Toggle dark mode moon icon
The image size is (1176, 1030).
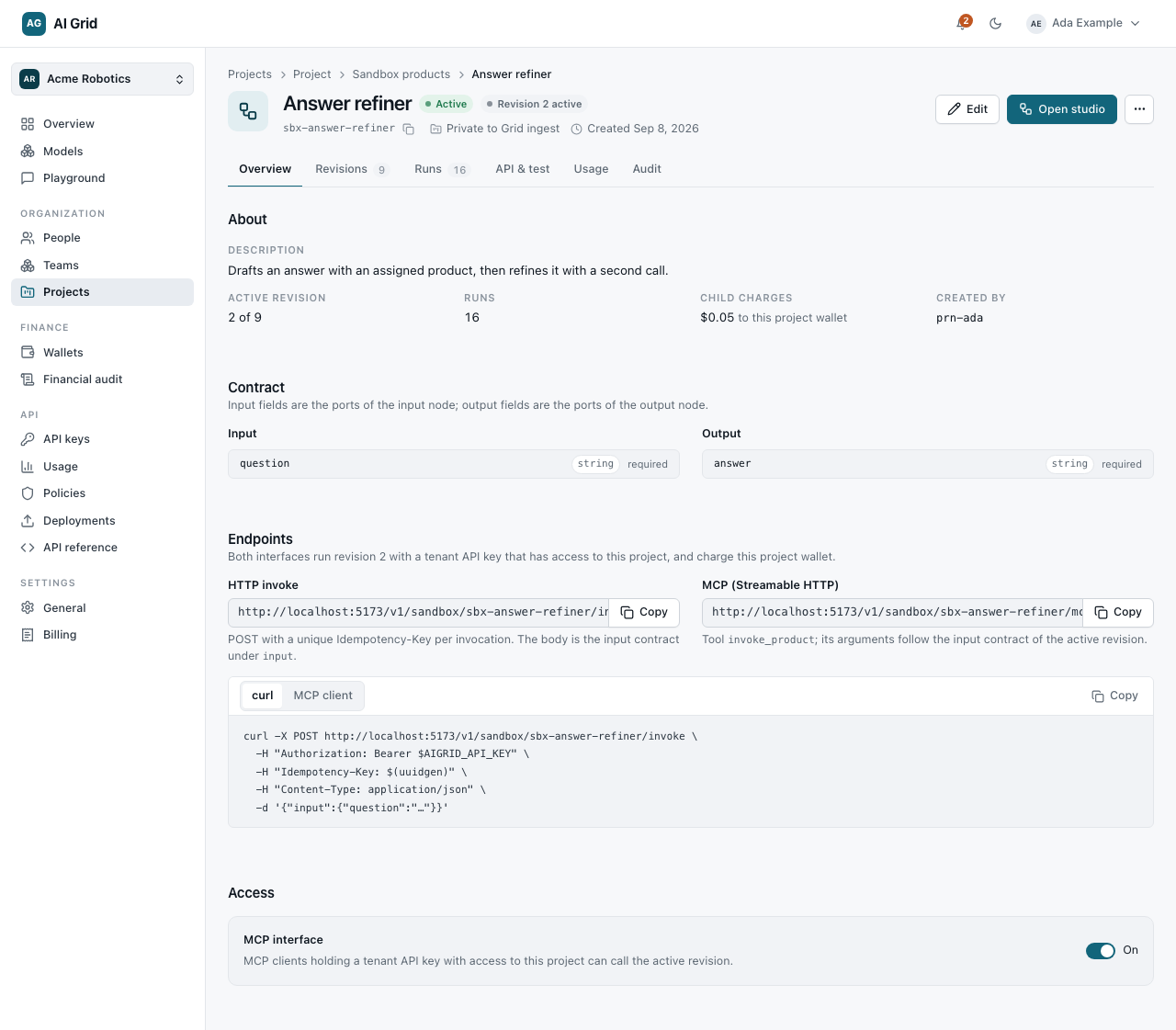995,24
